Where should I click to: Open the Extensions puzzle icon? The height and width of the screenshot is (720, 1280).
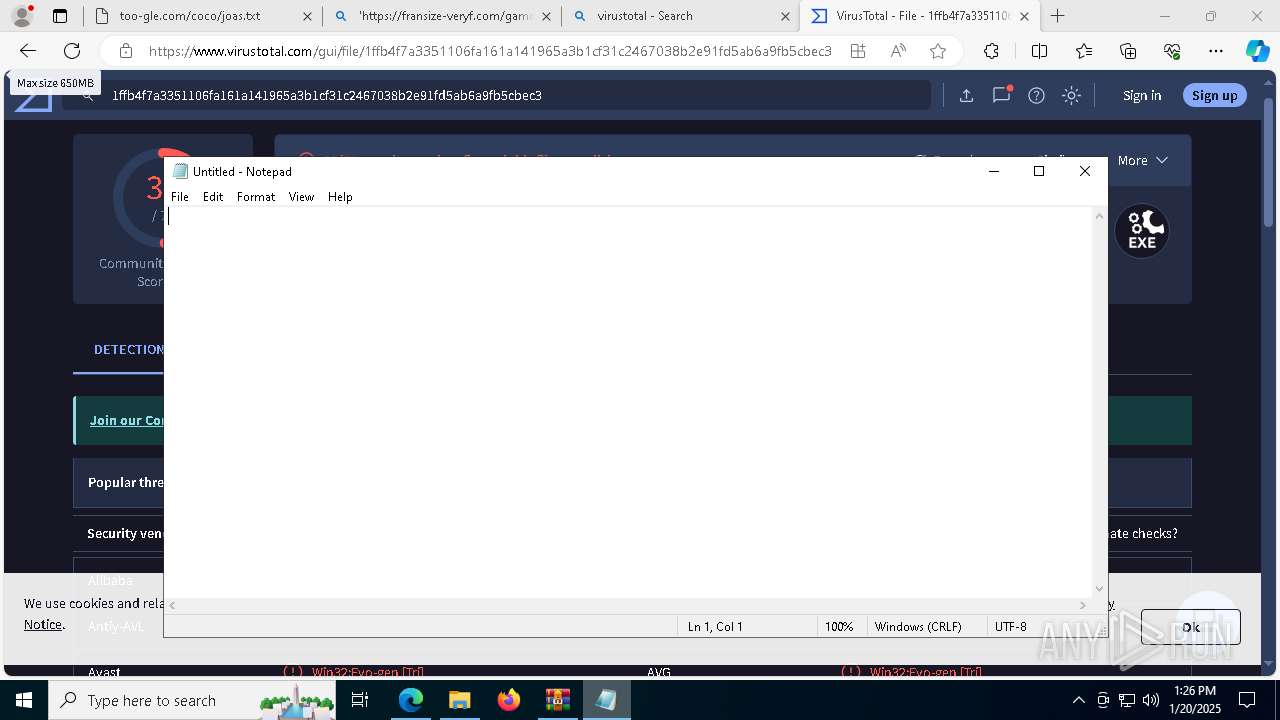click(991, 51)
